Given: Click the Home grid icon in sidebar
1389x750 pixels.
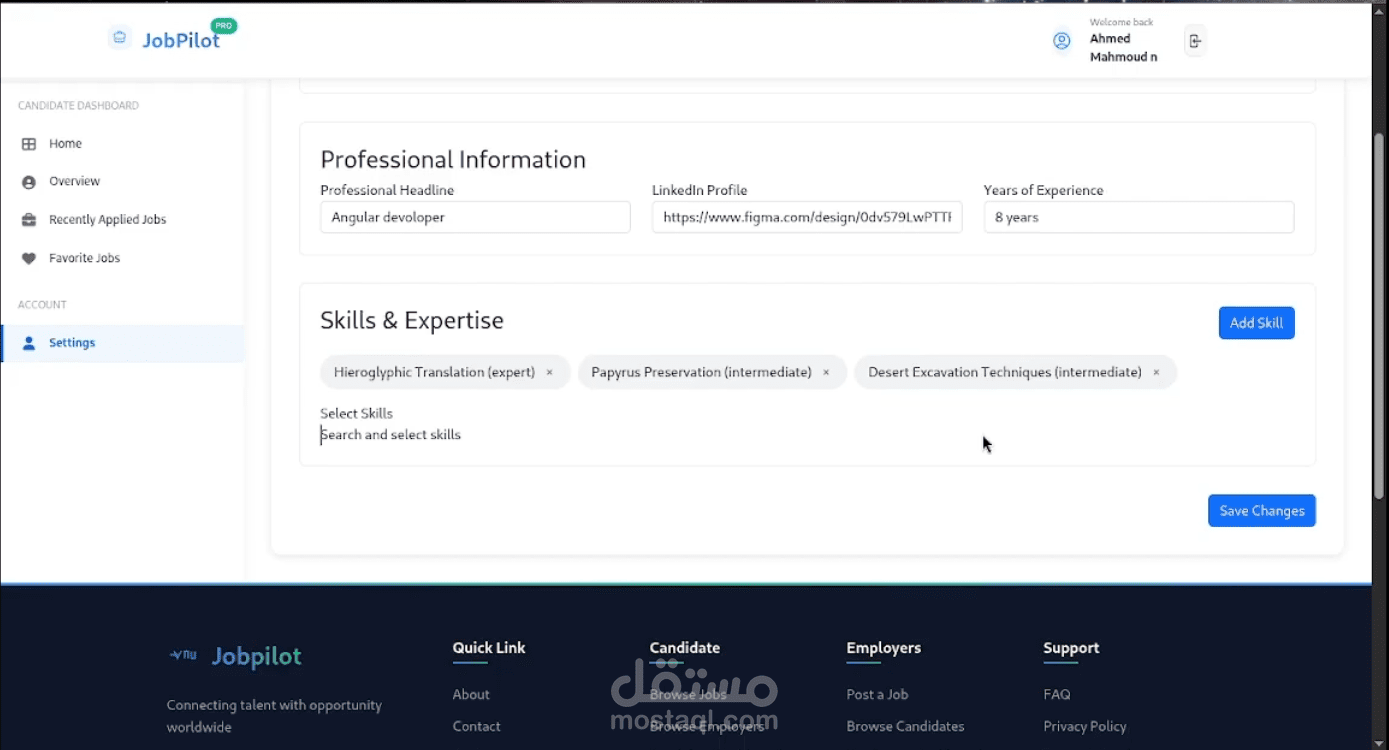Looking at the screenshot, I should pyautogui.click(x=29, y=144).
